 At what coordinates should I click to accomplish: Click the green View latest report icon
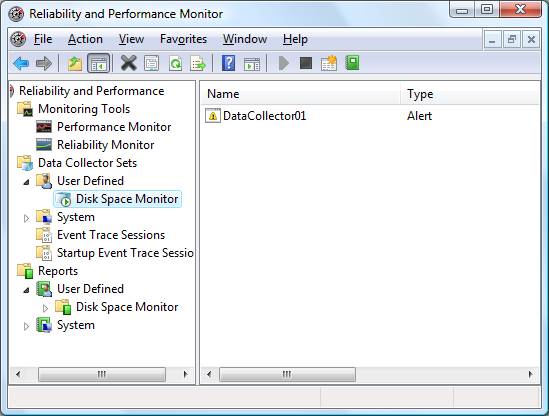click(x=352, y=63)
